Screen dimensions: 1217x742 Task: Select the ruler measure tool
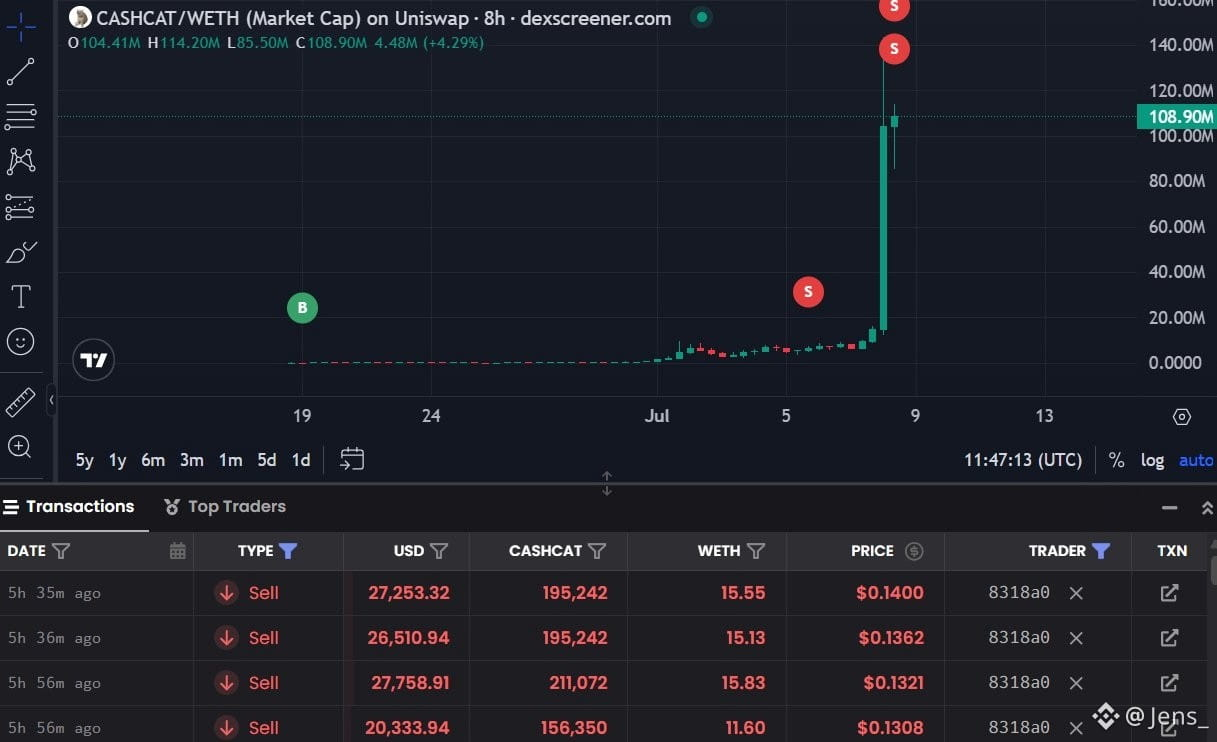point(21,402)
